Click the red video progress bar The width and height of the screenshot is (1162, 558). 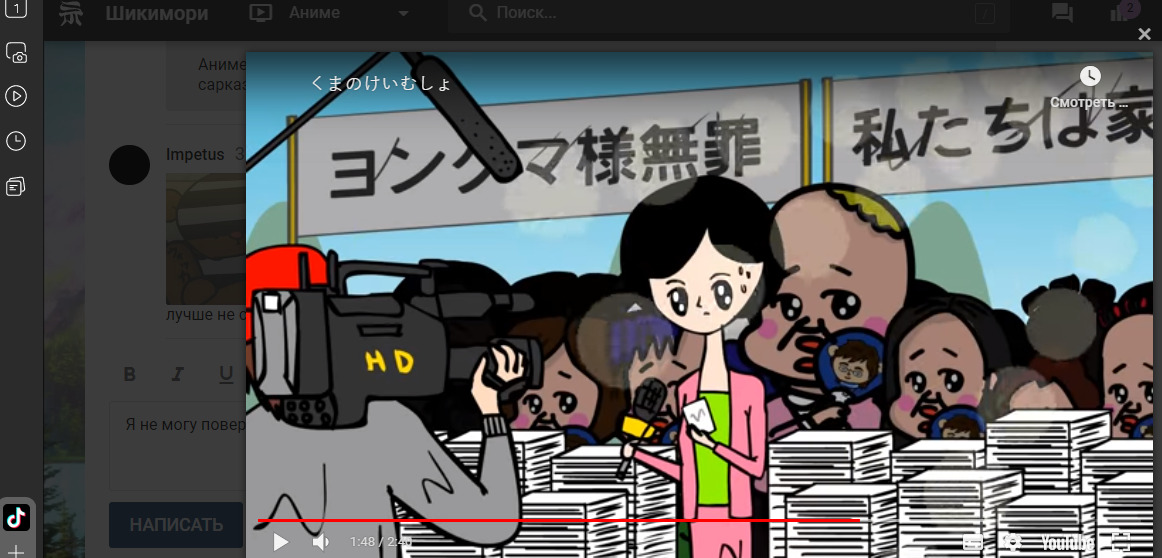(x=558, y=521)
